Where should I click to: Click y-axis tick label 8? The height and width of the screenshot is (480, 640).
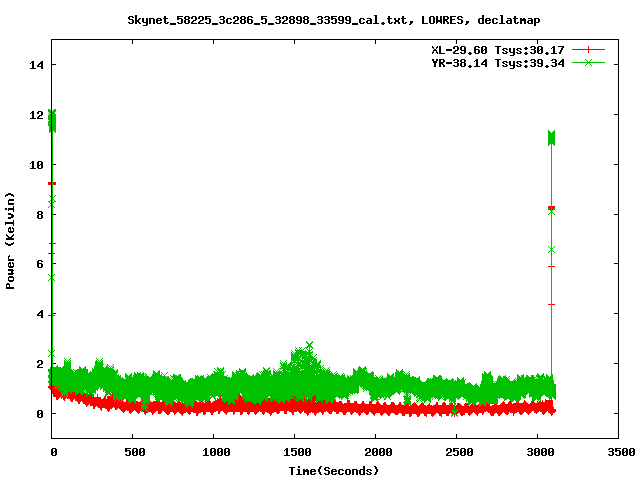click(40, 215)
